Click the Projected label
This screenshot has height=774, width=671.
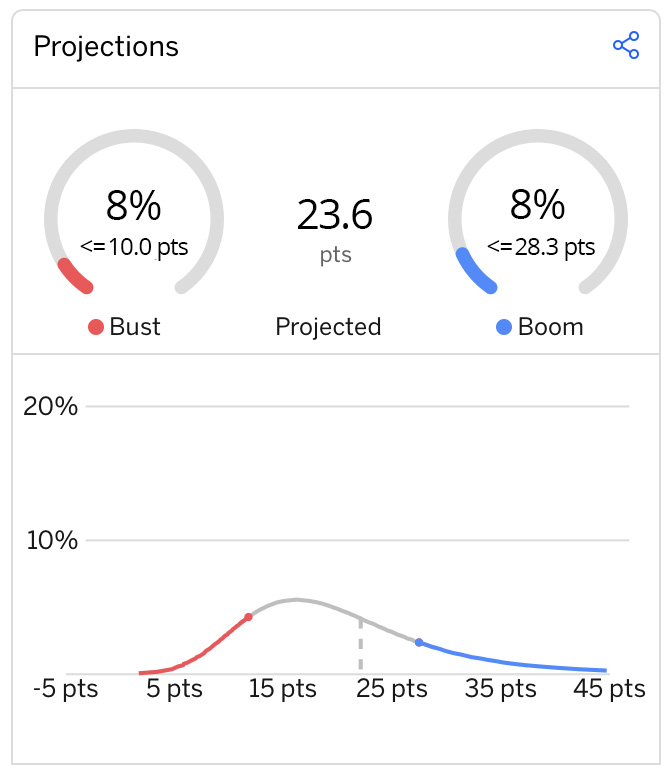(x=328, y=327)
